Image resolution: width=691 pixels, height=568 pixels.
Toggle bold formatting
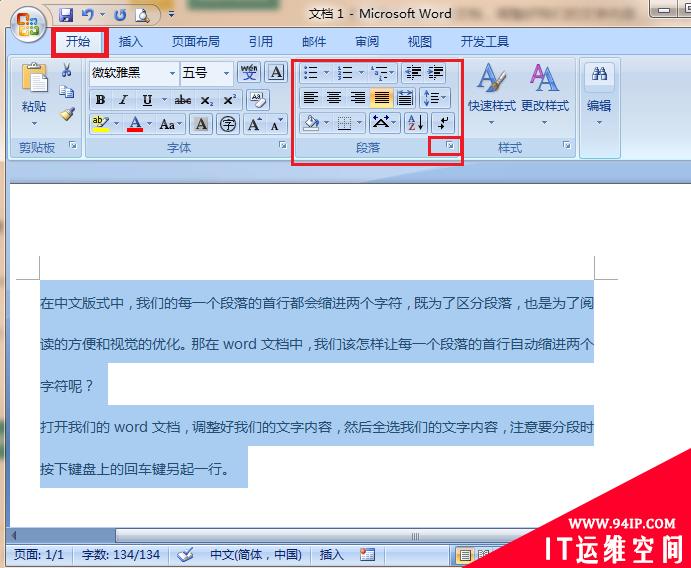(x=100, y=100)
